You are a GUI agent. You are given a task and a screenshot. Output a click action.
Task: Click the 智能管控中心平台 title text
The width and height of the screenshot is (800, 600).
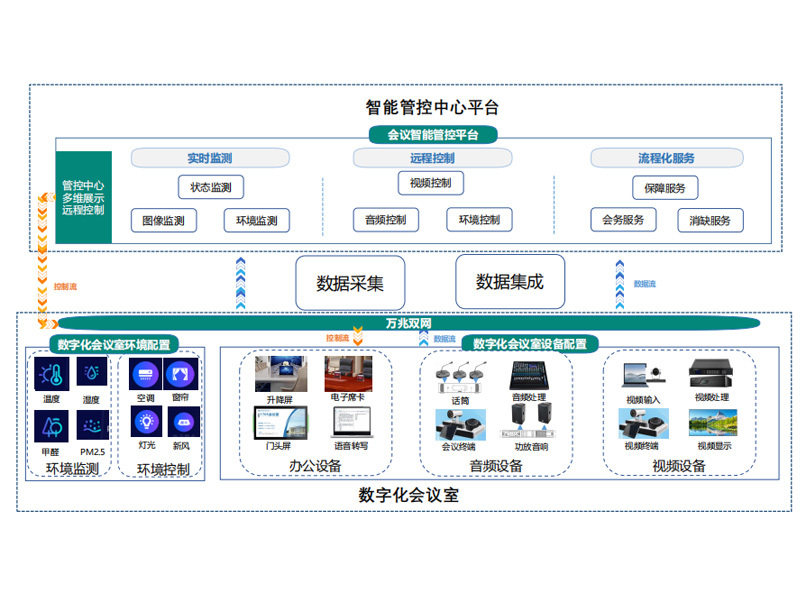coord(432,107)
